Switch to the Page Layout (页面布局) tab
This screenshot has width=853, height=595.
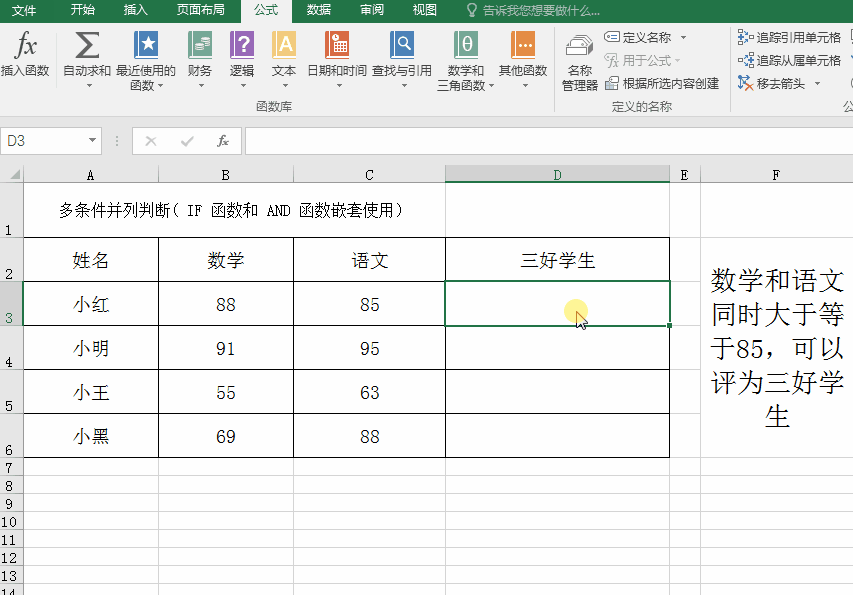pos(200,10)
